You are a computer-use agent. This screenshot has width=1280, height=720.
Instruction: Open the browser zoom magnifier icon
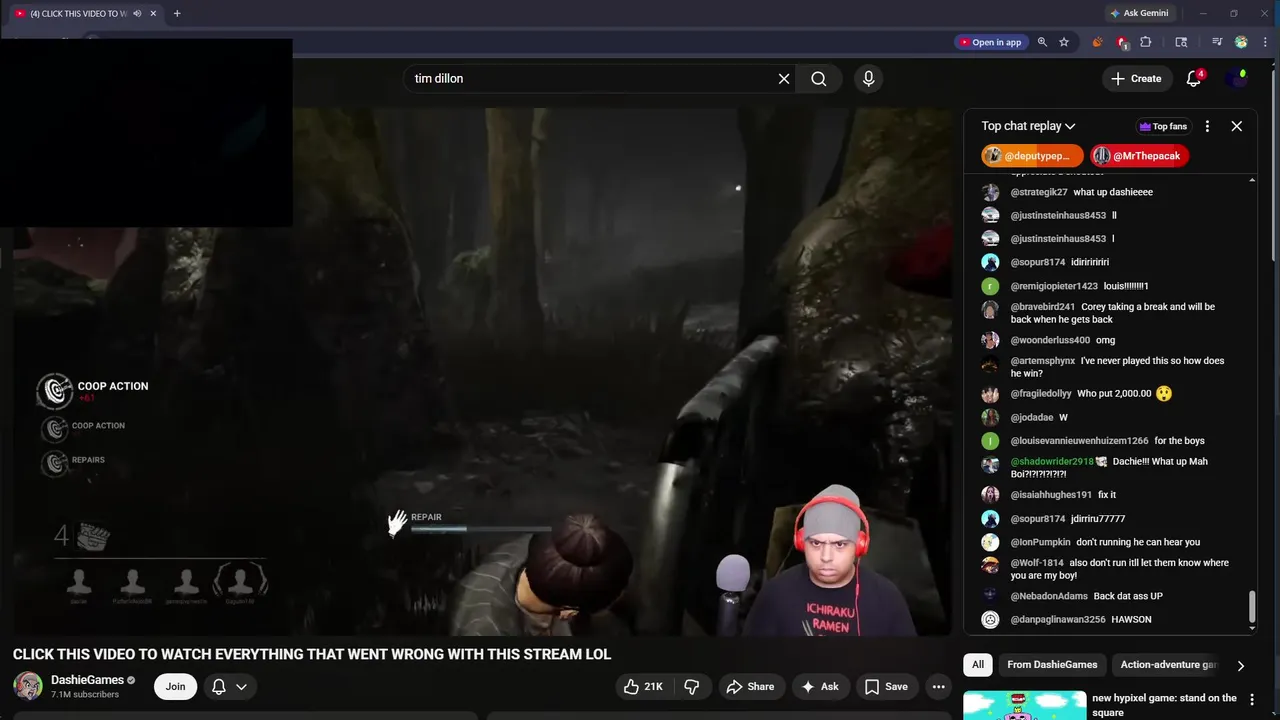point(1042,42)
